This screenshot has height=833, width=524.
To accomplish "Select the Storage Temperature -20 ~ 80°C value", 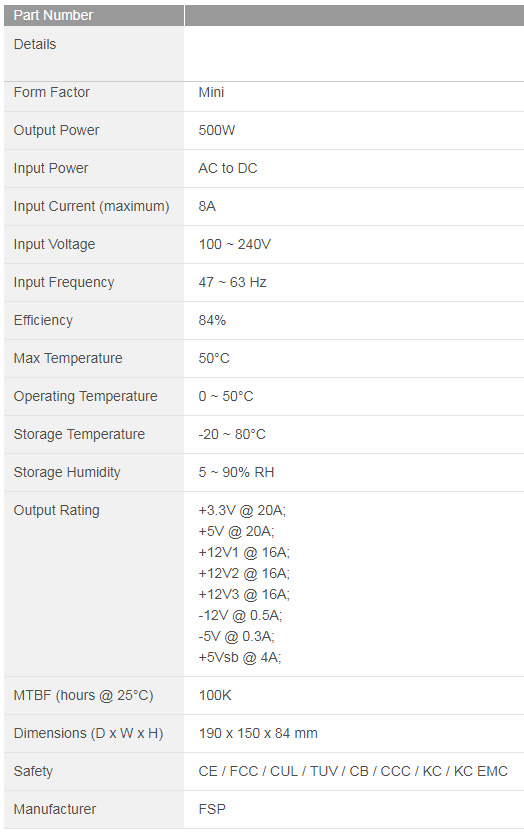I will (232, 434).
